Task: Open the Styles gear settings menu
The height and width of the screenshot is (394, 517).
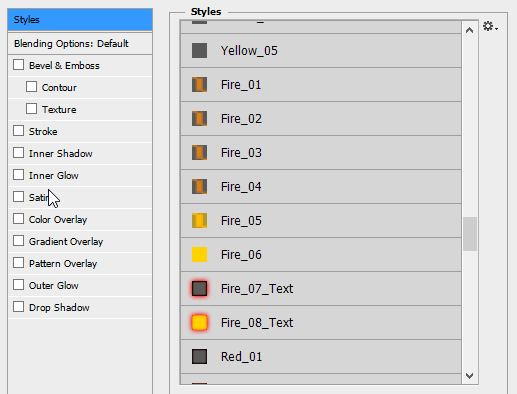Action: click(x=490, y=26)
